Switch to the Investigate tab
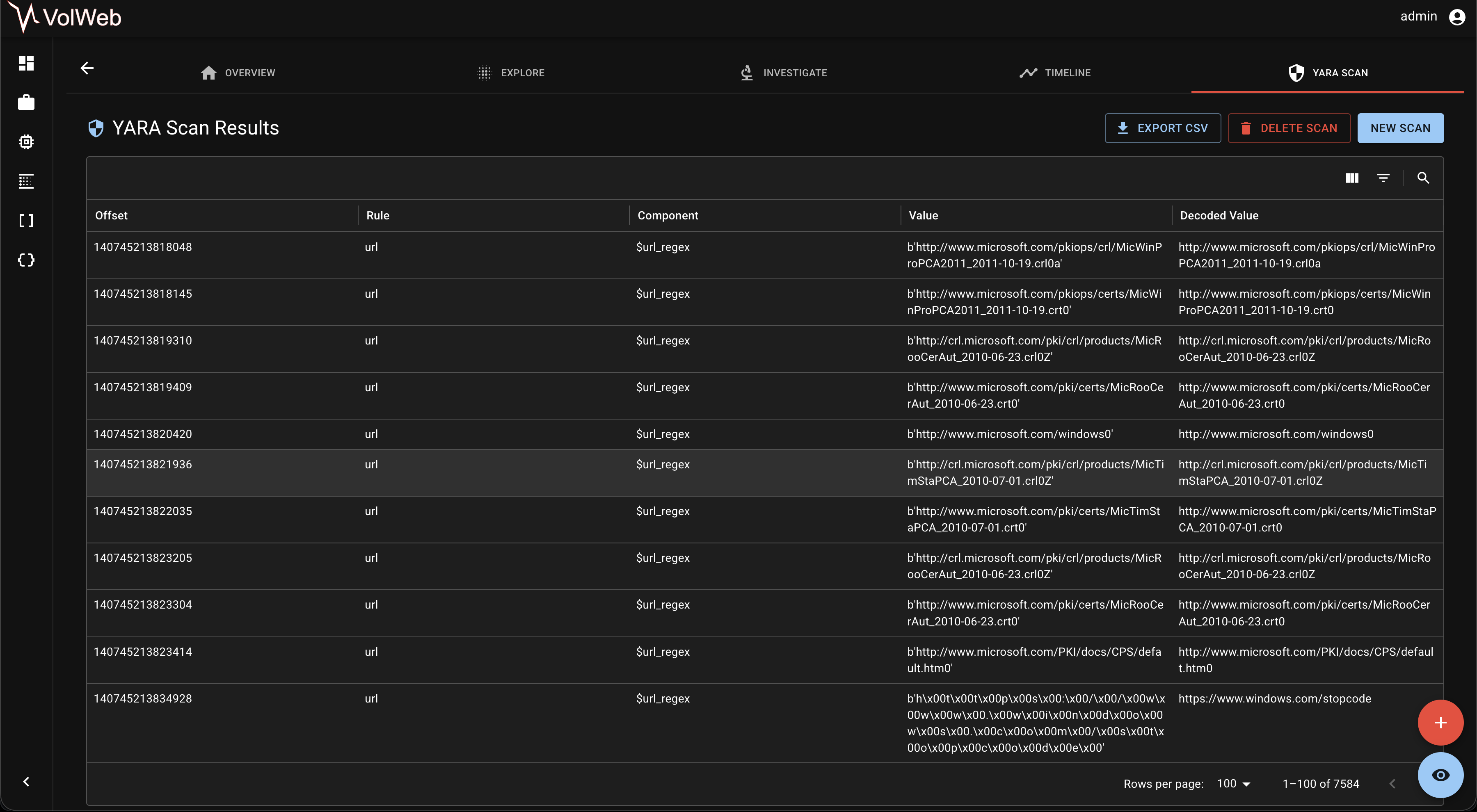The height and width of the screenshot is (812, 1477). [783, 73]
